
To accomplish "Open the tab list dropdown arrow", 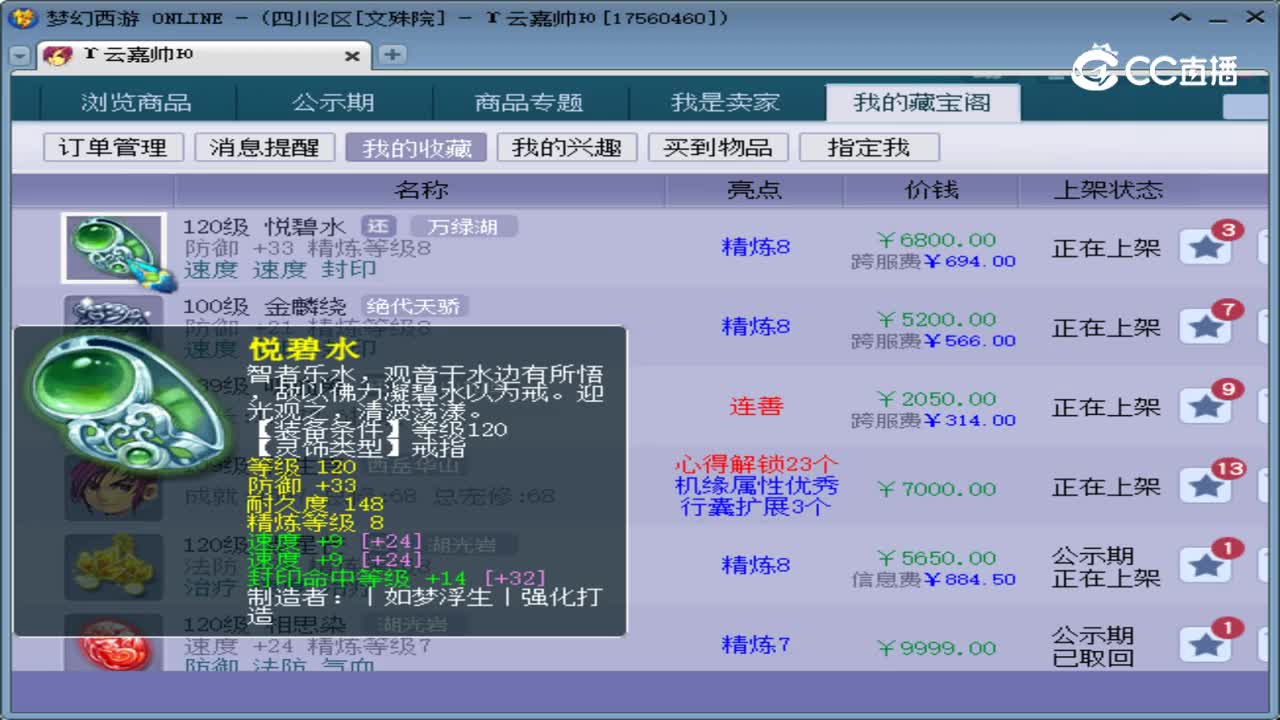I will (20, 57).
